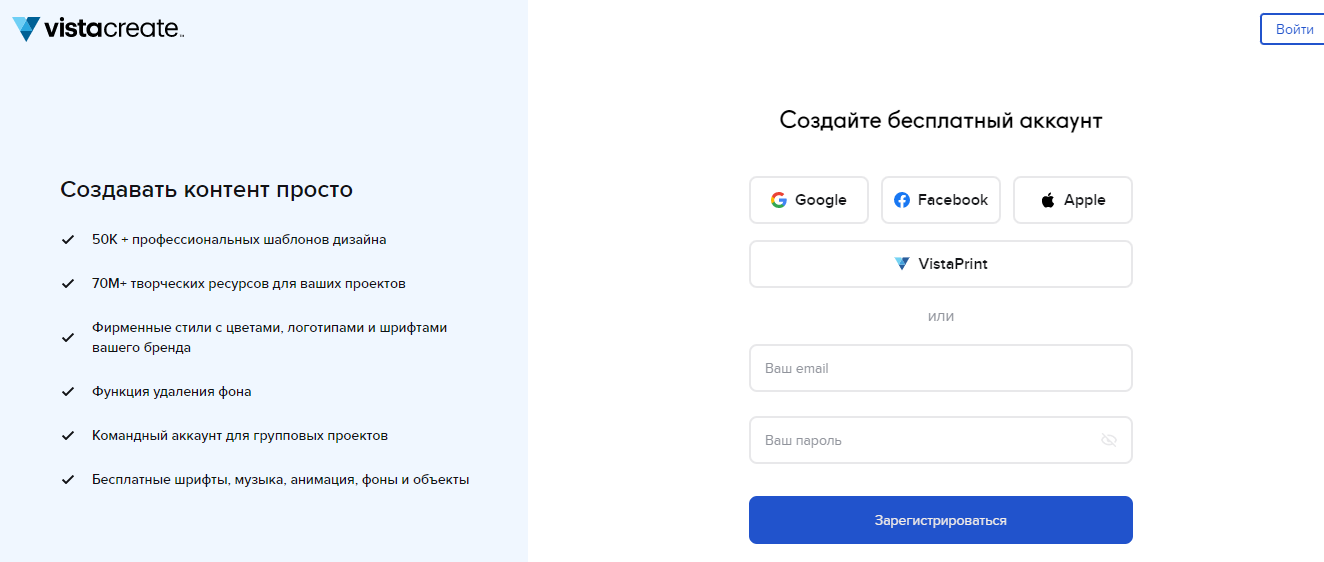Click the 'Создайте бесплатный аккаунт' heading
The image size is (1324, 562).
coord(941,121)
